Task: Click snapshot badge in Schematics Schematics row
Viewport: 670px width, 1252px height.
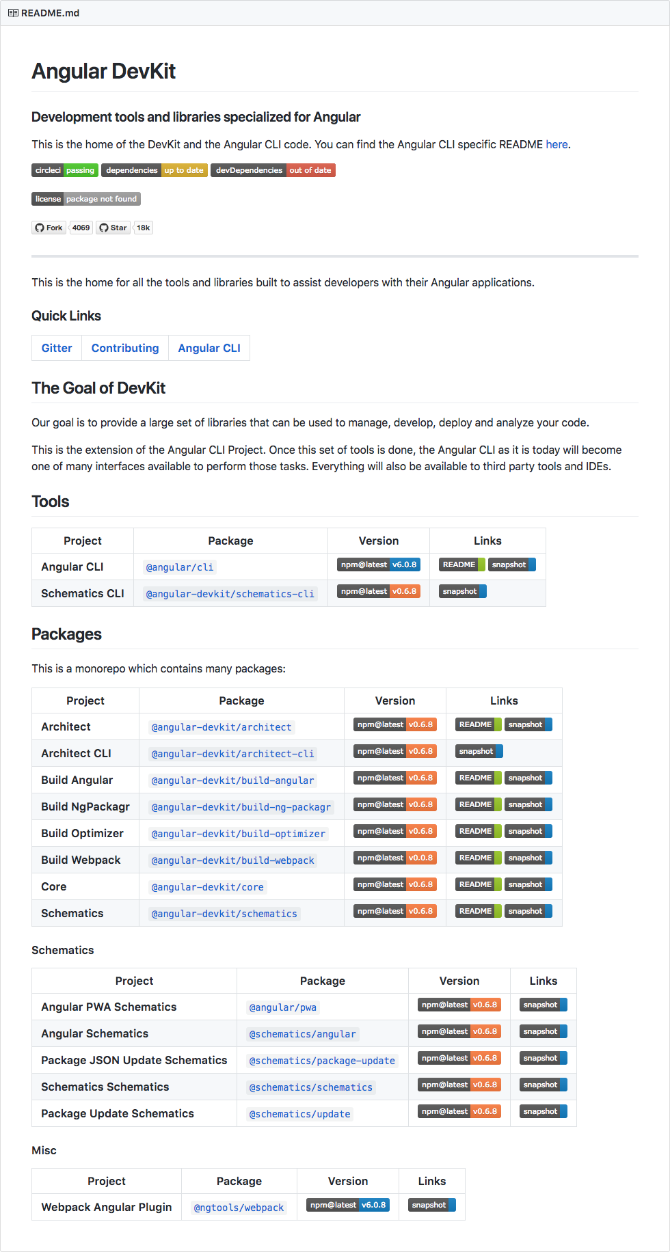Action: (x=543, y=1085)
